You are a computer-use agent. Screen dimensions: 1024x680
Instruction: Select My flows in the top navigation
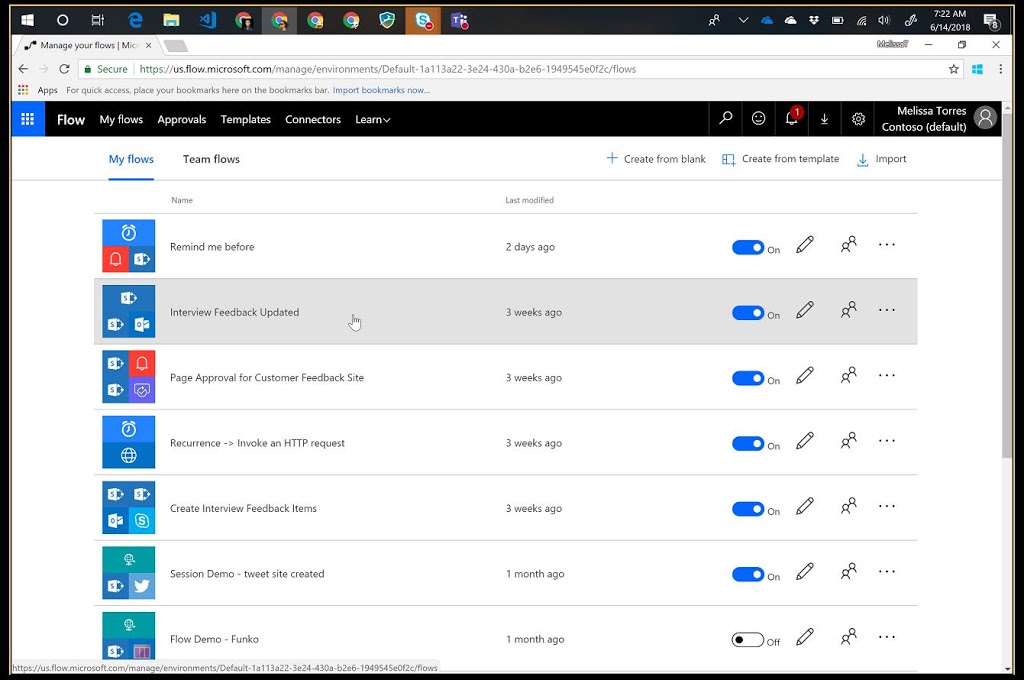coord(121,120)
